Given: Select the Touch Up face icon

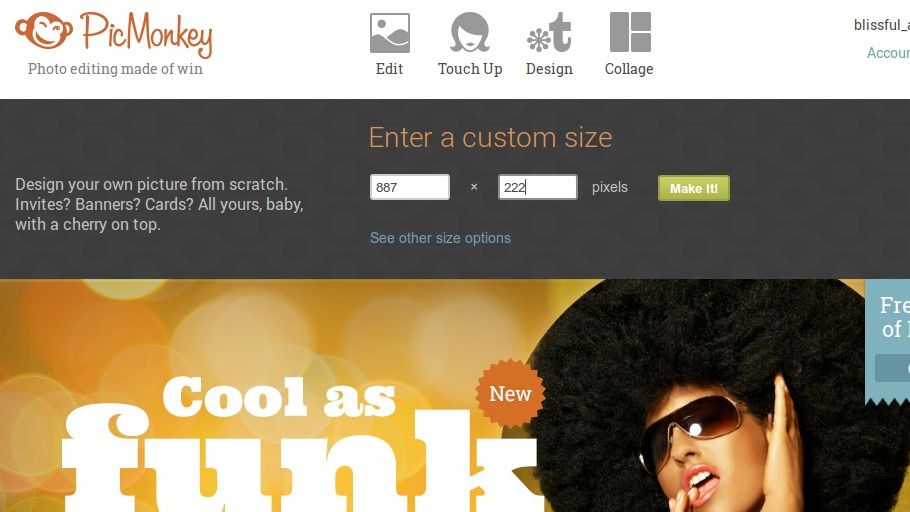Looking at the screenshot, I should click(x=470, y=33).
